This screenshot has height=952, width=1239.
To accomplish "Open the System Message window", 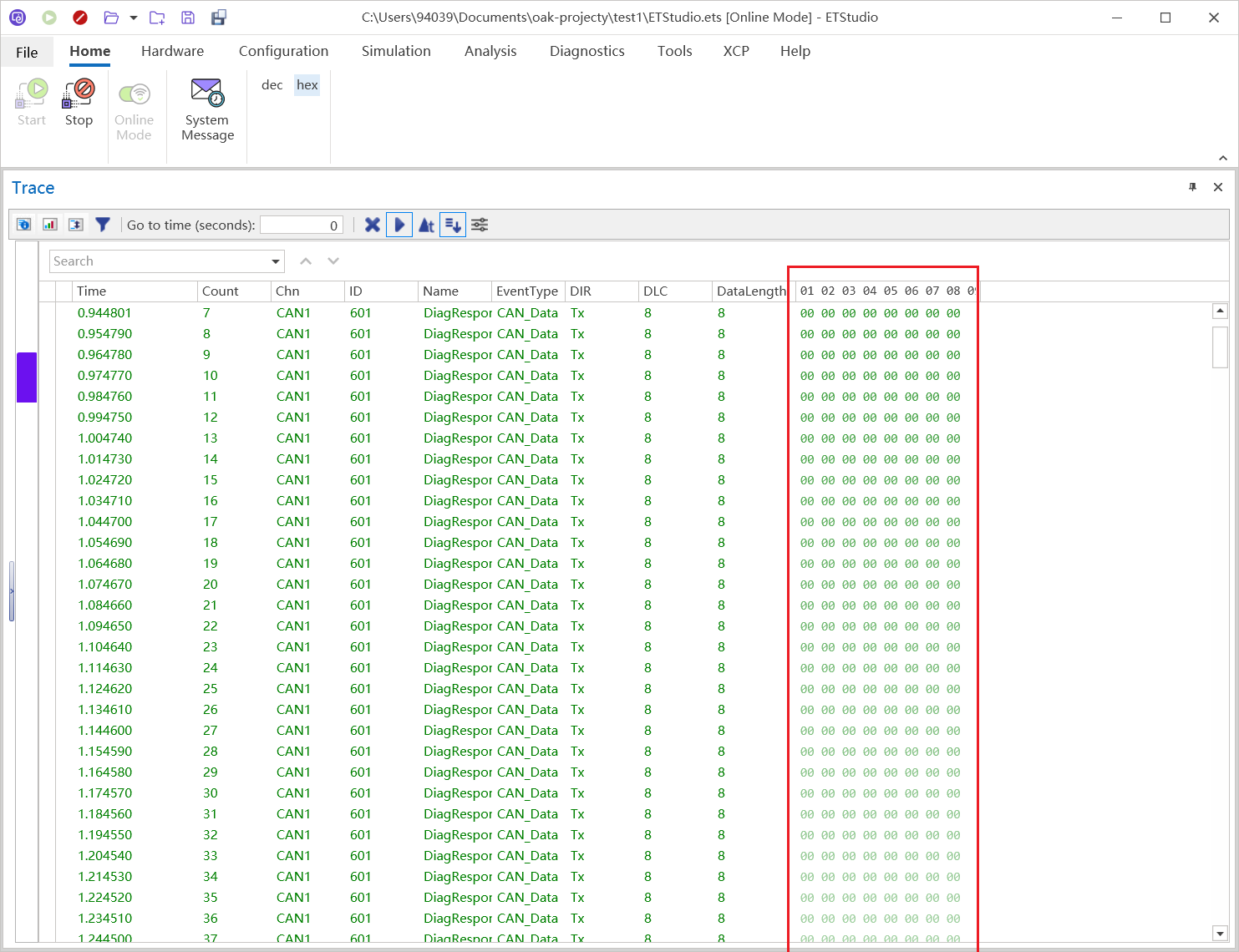I will 207,109.
